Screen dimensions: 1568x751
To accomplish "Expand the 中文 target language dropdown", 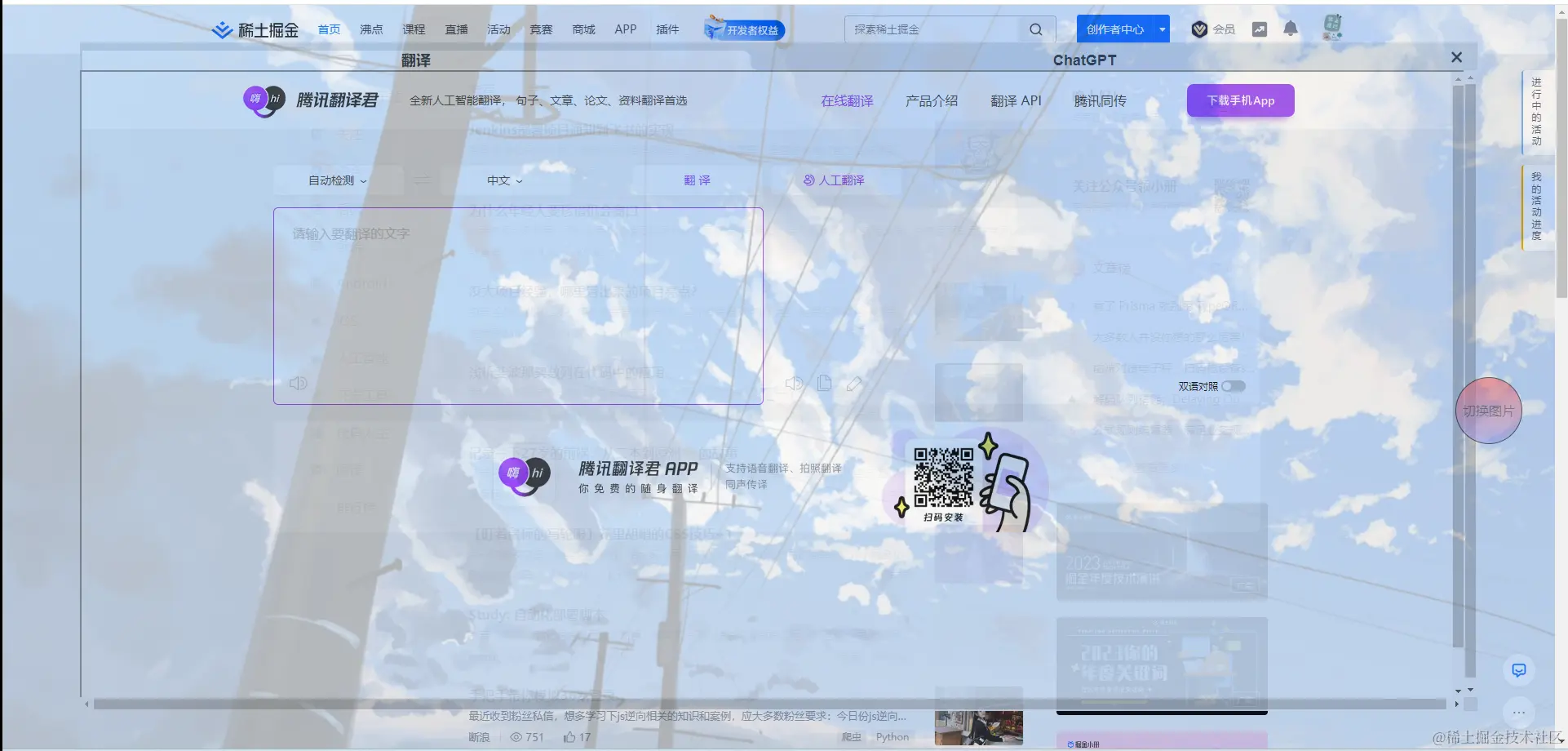I will coord(504,180).
